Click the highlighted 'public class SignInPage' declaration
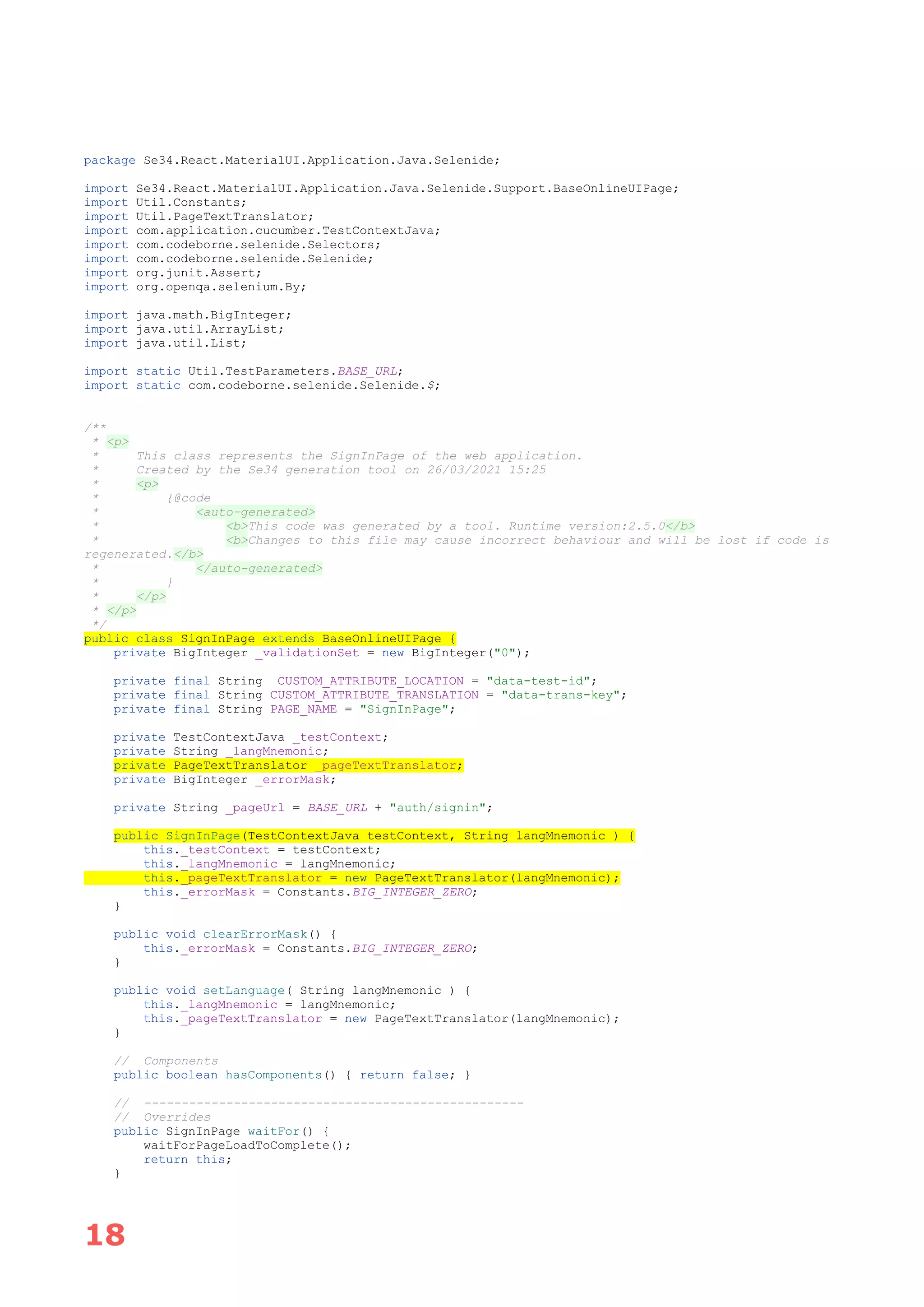The width and height of the screenshot is (924, 1307). click(270, 639)
